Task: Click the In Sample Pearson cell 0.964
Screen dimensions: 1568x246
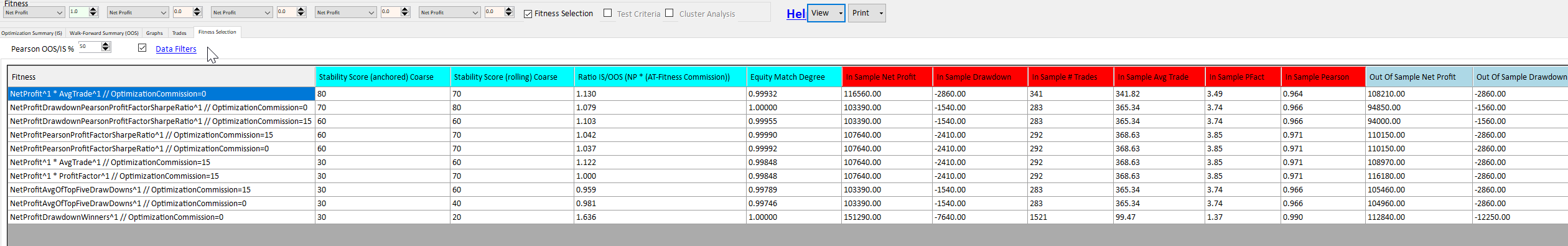Action: click(1323, 94)
